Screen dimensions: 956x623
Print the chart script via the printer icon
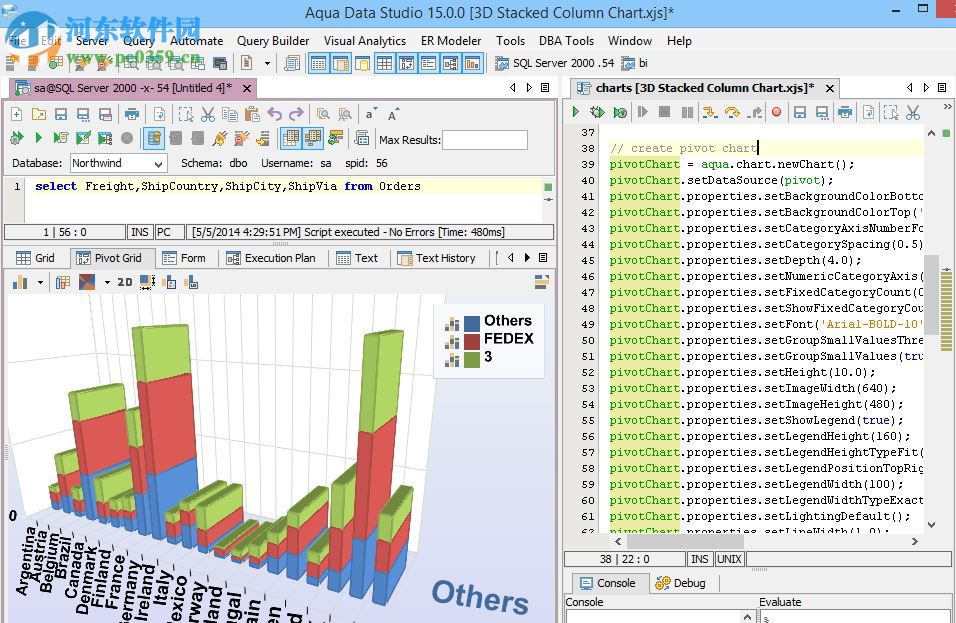click(x=846, y=113)
